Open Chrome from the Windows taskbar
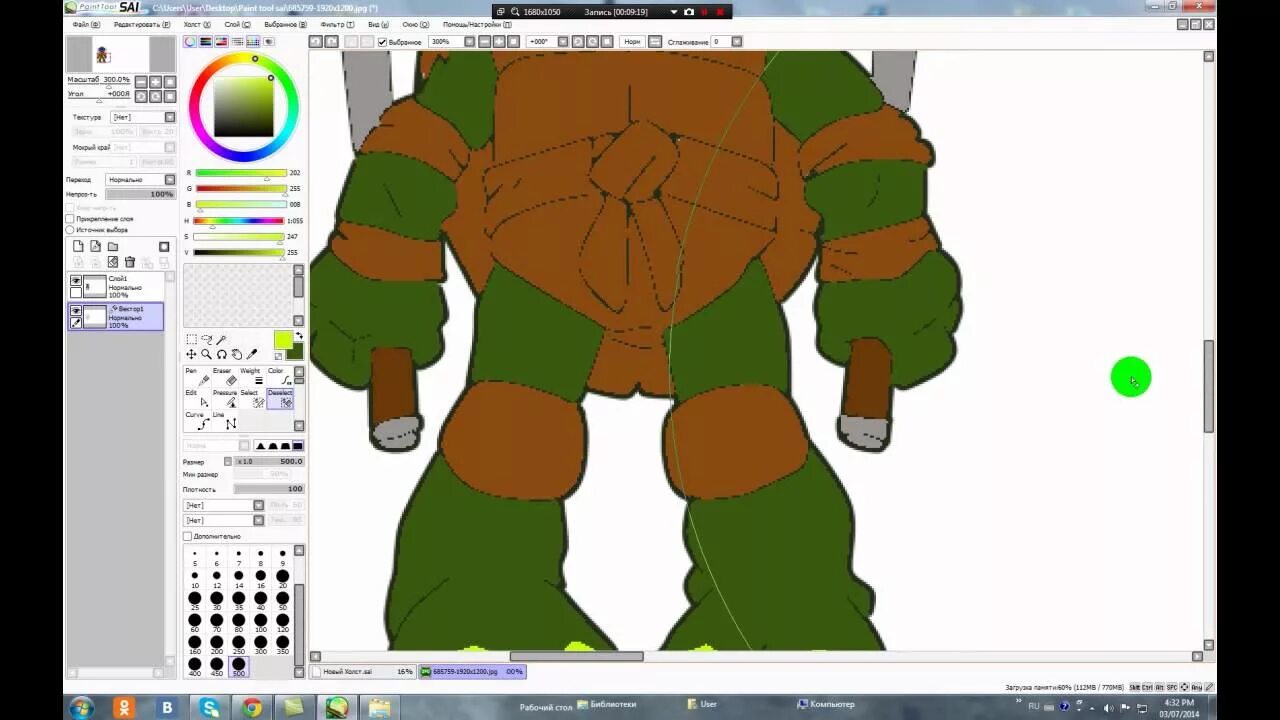This screenshot has height=720, width=1280. (x=252, y=708)
